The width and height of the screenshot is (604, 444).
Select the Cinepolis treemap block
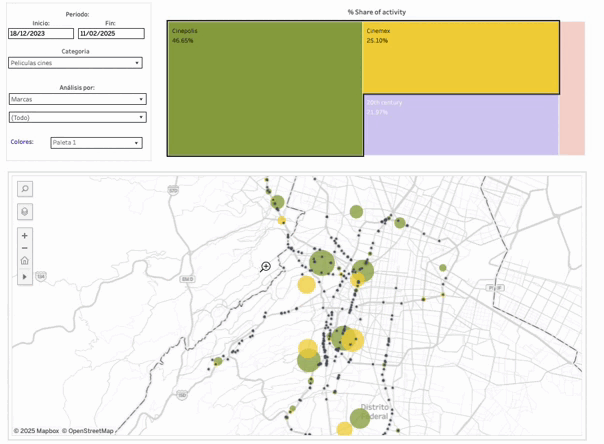pyautogui.click(x=265, y=89)
